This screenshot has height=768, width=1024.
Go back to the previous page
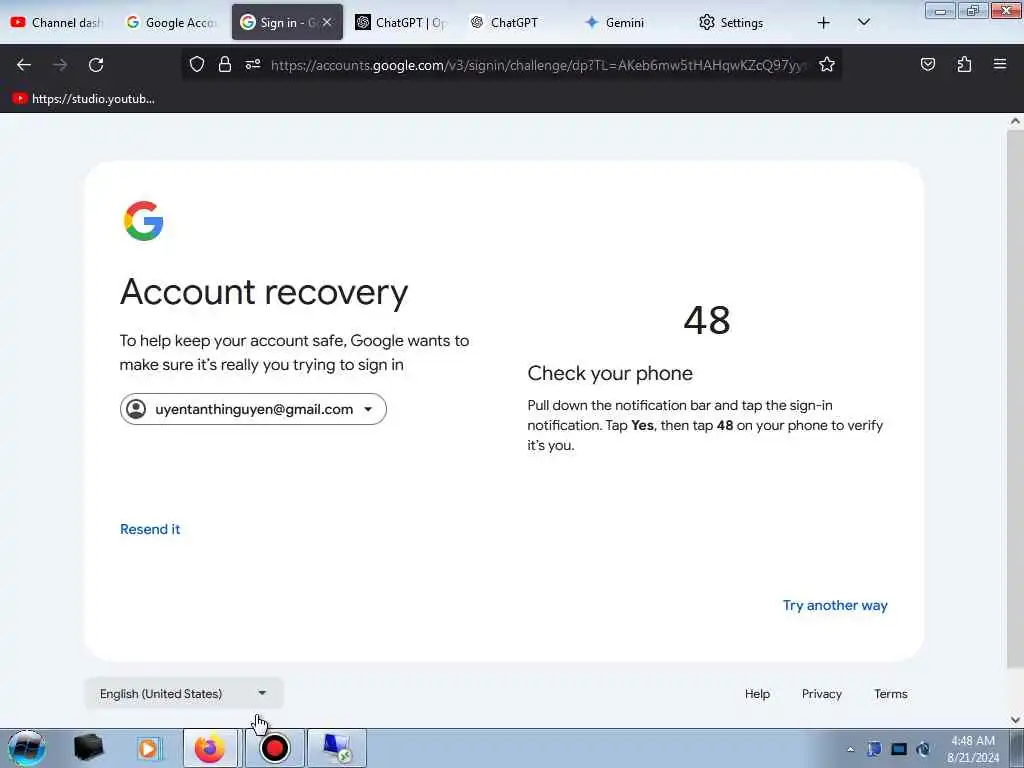pos(24,65)
